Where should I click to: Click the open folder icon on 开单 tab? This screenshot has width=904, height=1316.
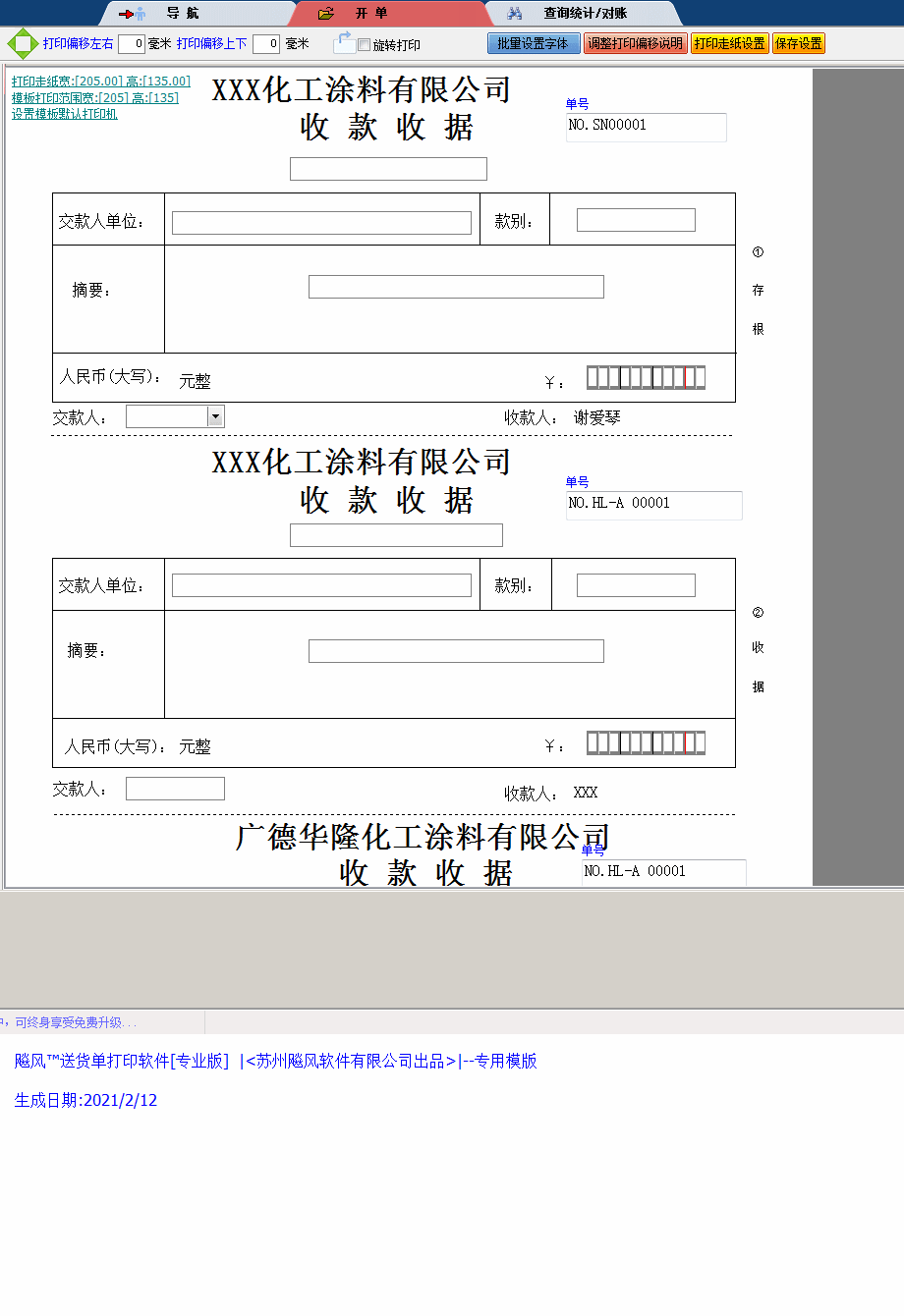324,14
